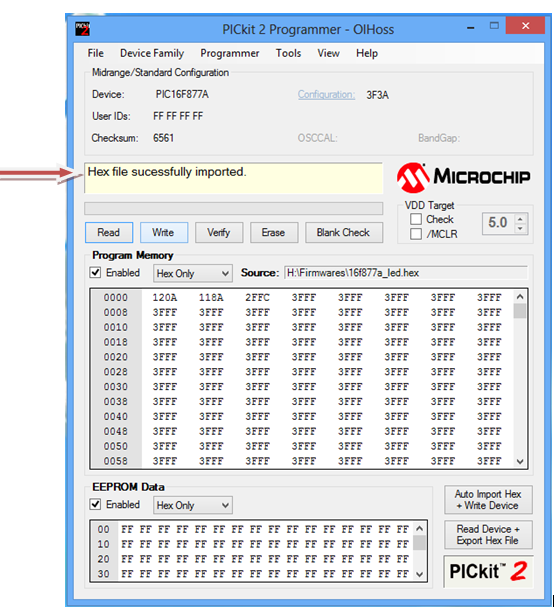Click the EEPROM Data scrollbar thumb
This screenshot has width=554, height=608.
[419, 543]
